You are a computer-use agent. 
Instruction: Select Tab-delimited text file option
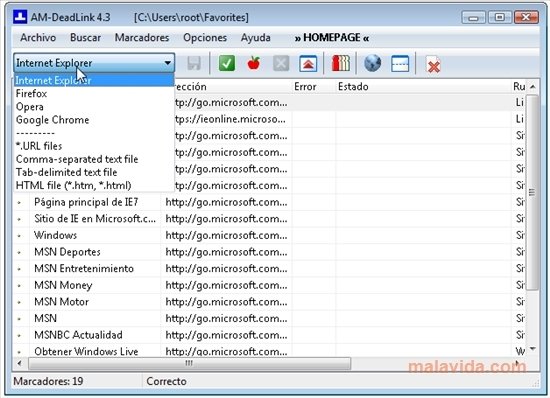(x=94, y=172)
